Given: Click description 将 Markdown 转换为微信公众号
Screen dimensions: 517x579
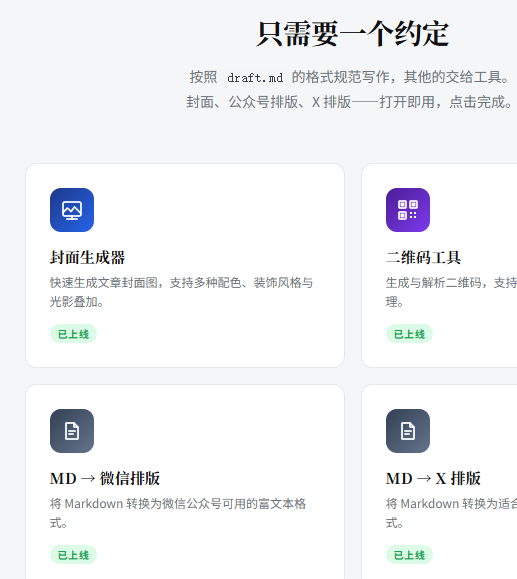Looking at the screenshot, I should pos(178,513).
